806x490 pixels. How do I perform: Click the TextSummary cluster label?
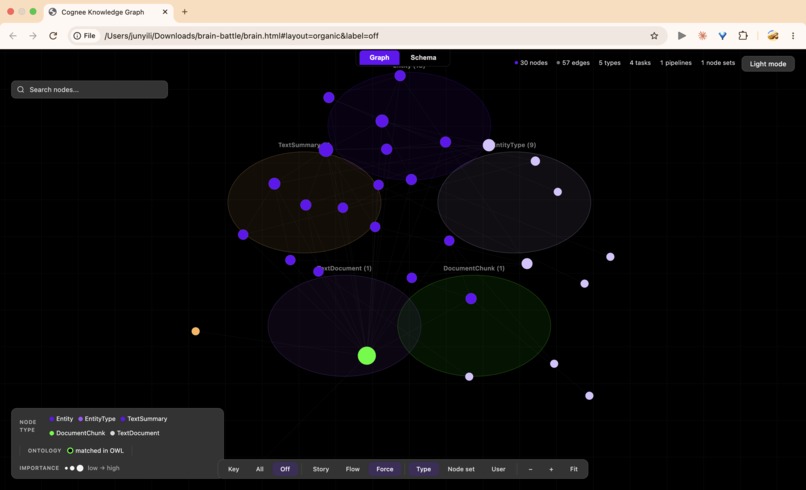[299, 145]
